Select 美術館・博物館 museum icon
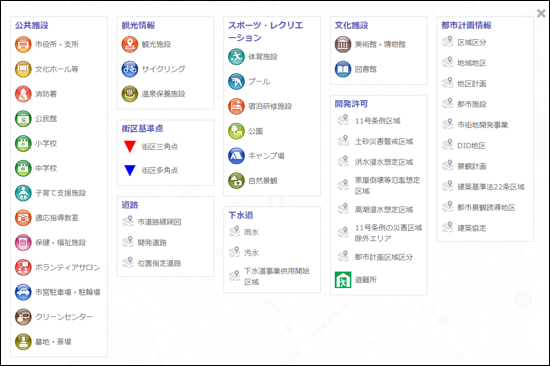550x366 pixels. (x=343, y=45)
